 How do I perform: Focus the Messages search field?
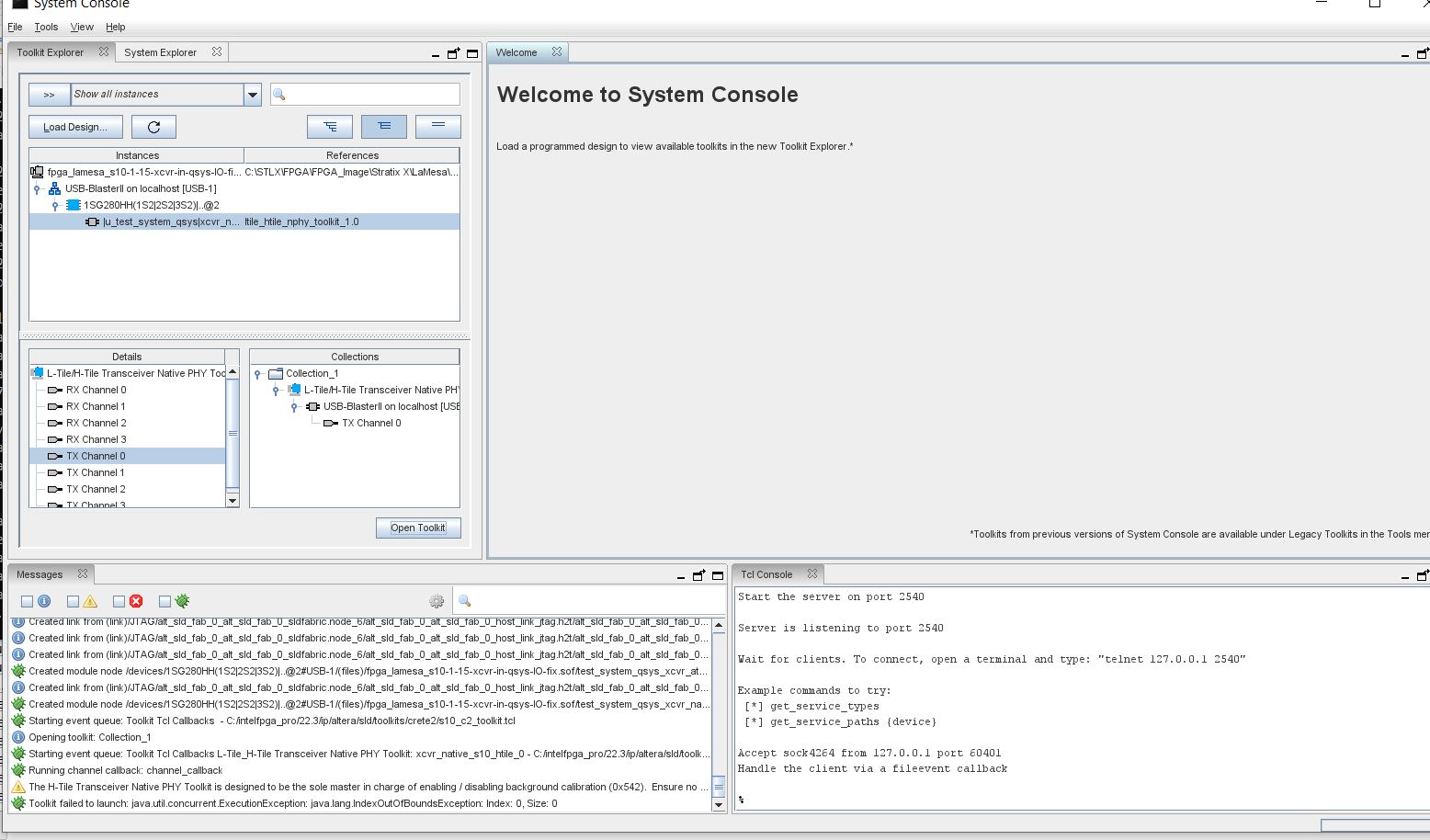point(590,601)
